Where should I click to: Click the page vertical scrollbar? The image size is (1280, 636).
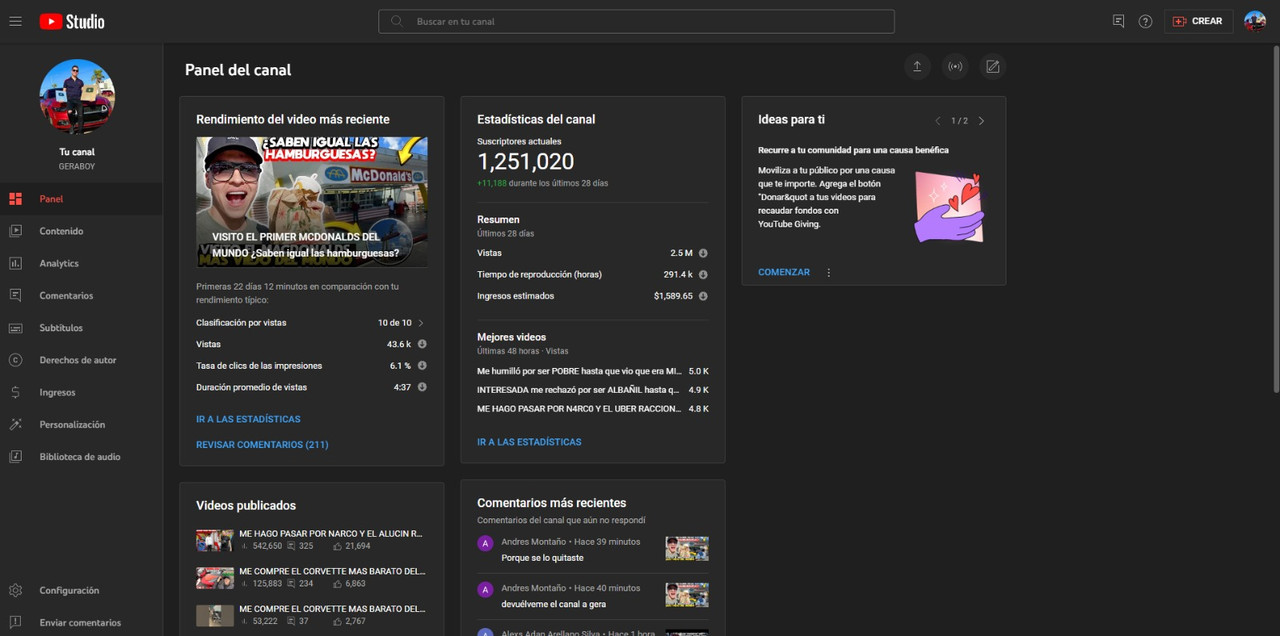point(1276,218)
